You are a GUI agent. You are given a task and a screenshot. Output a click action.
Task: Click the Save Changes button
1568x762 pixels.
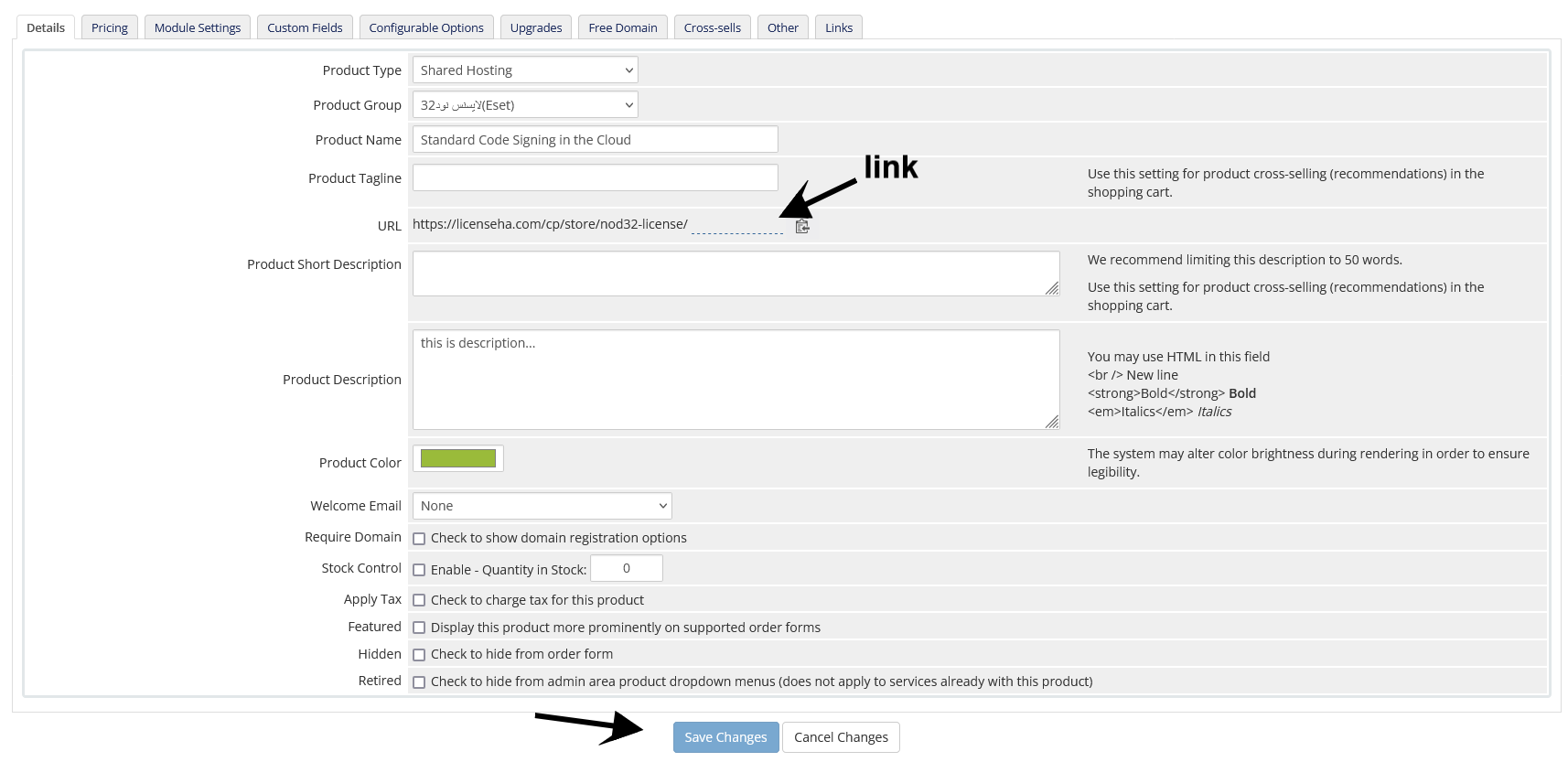click(x=726, y=737)
